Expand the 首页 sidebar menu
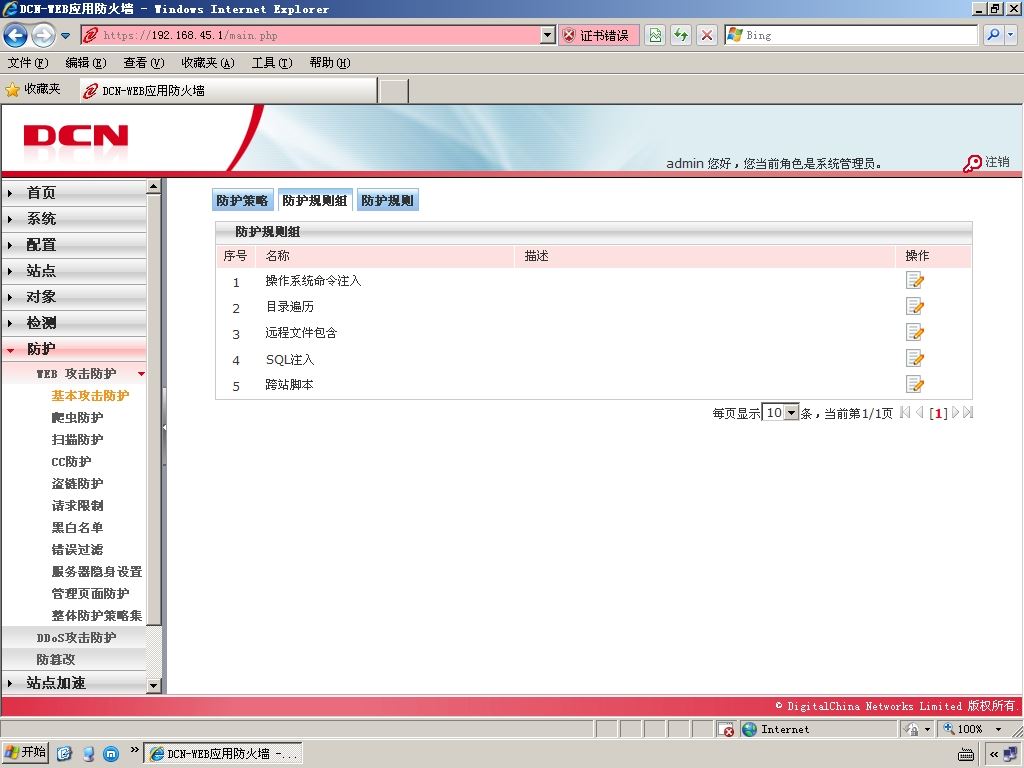Screen dimensions: 1024x768 pyautogui.click(x=73, y=193)
